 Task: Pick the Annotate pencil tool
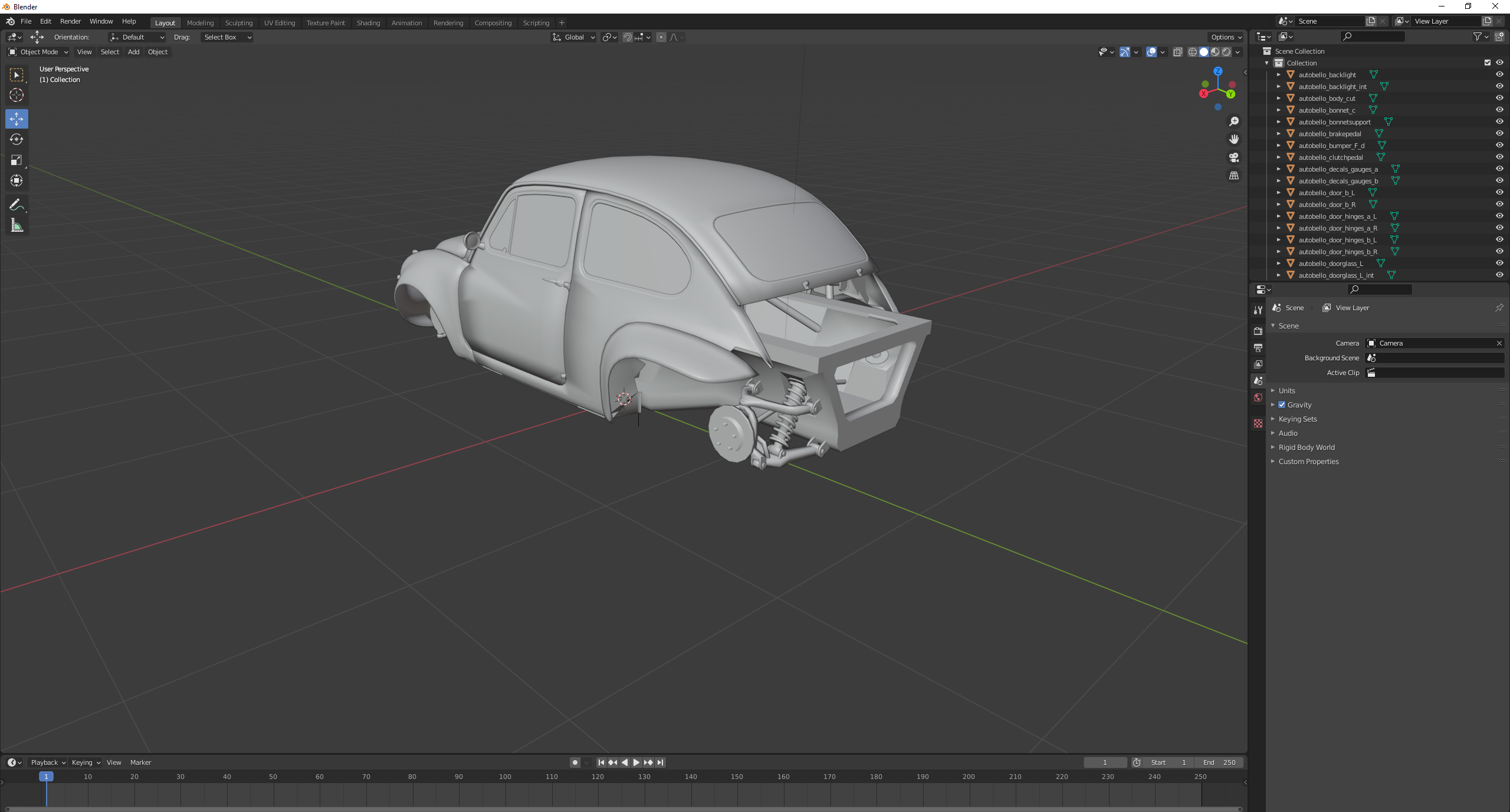[x=17, y=205]
